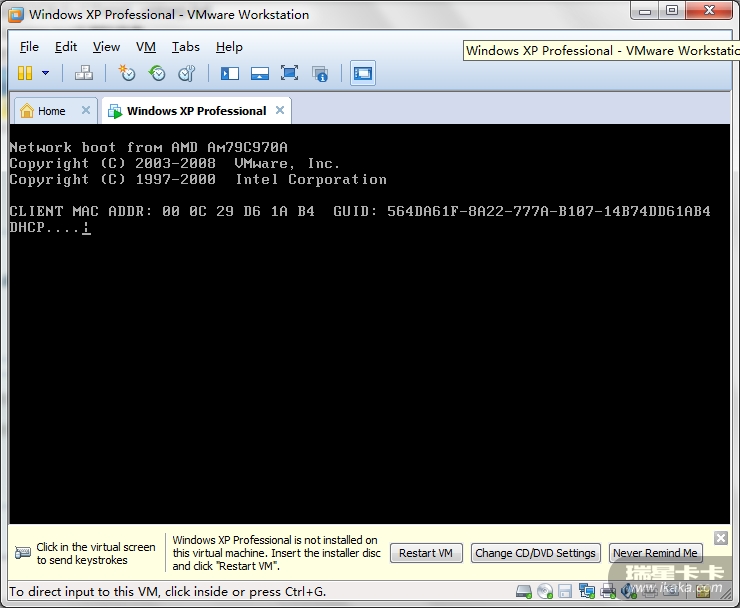The image size is (740, 608).
Task: Open the File menu
Action: (29, 47)
